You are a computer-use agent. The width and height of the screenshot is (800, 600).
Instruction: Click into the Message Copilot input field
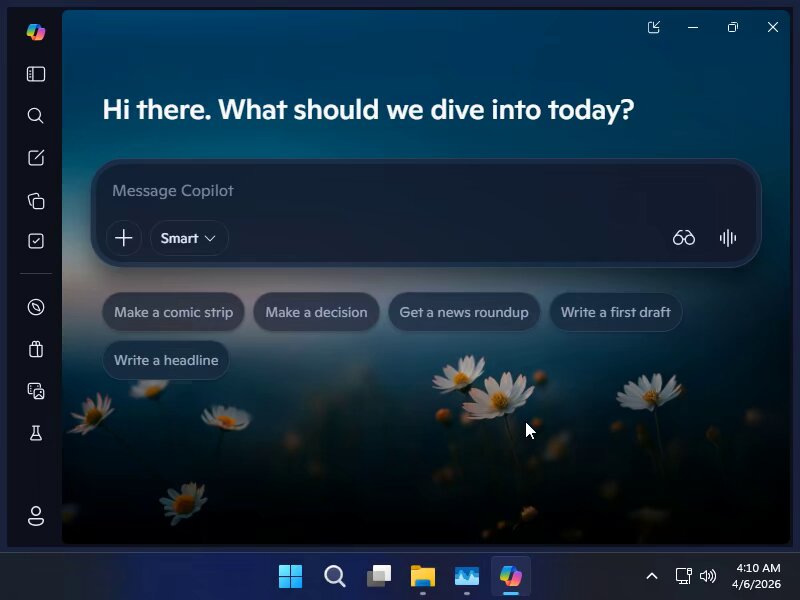400,191
